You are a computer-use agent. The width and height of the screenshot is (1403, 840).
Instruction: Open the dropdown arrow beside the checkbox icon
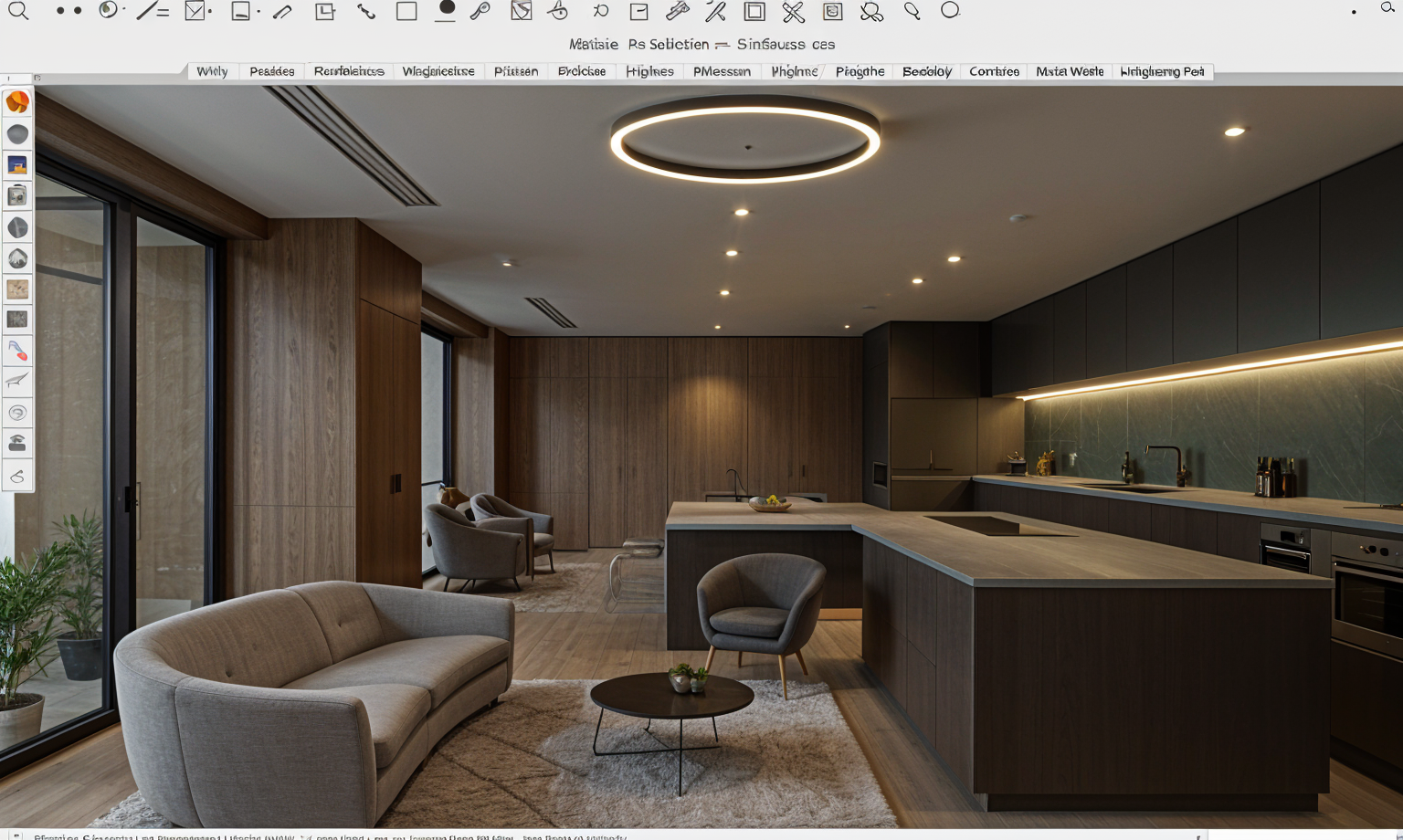point(211,12)
